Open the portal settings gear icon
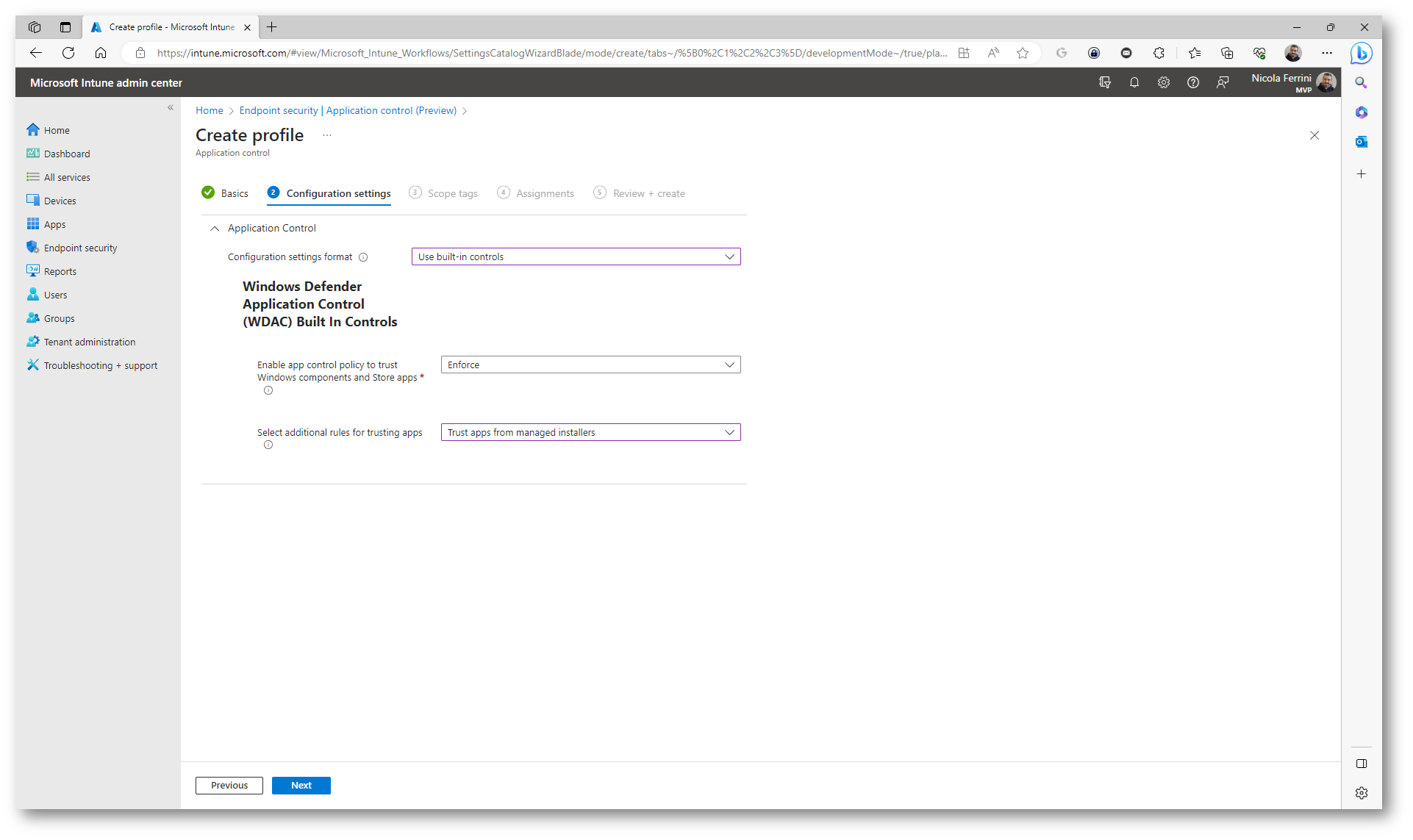Screen dimensions: 1413x840 (1164, 83)
